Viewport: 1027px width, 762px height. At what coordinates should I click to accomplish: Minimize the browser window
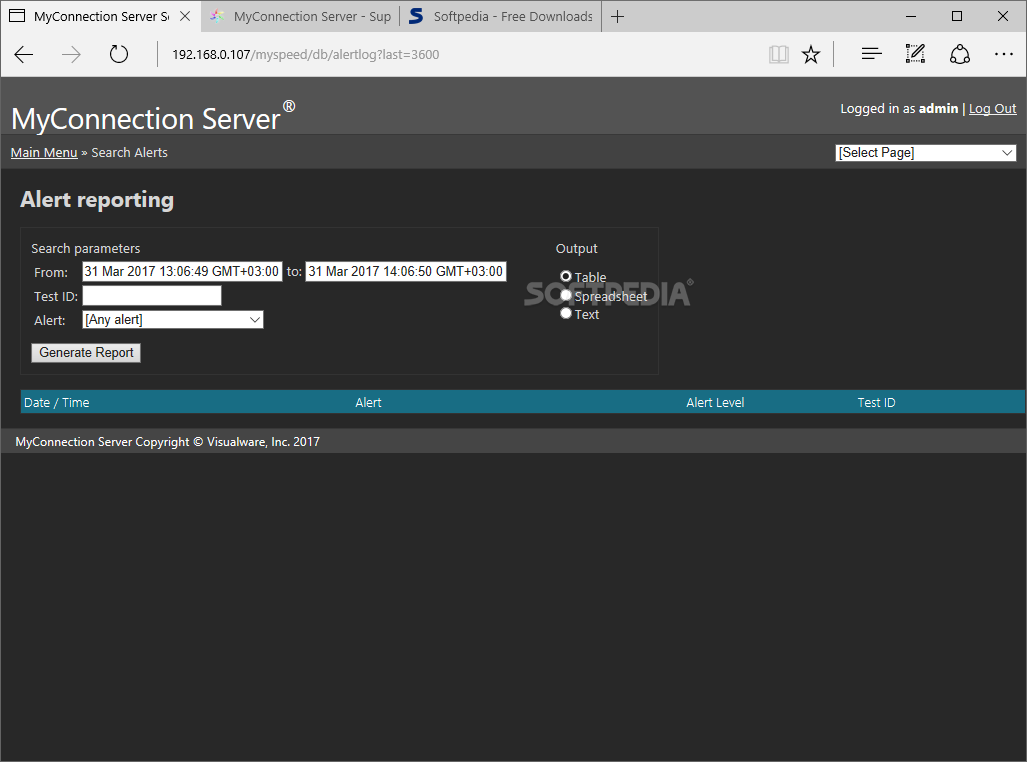pos(910,16)
